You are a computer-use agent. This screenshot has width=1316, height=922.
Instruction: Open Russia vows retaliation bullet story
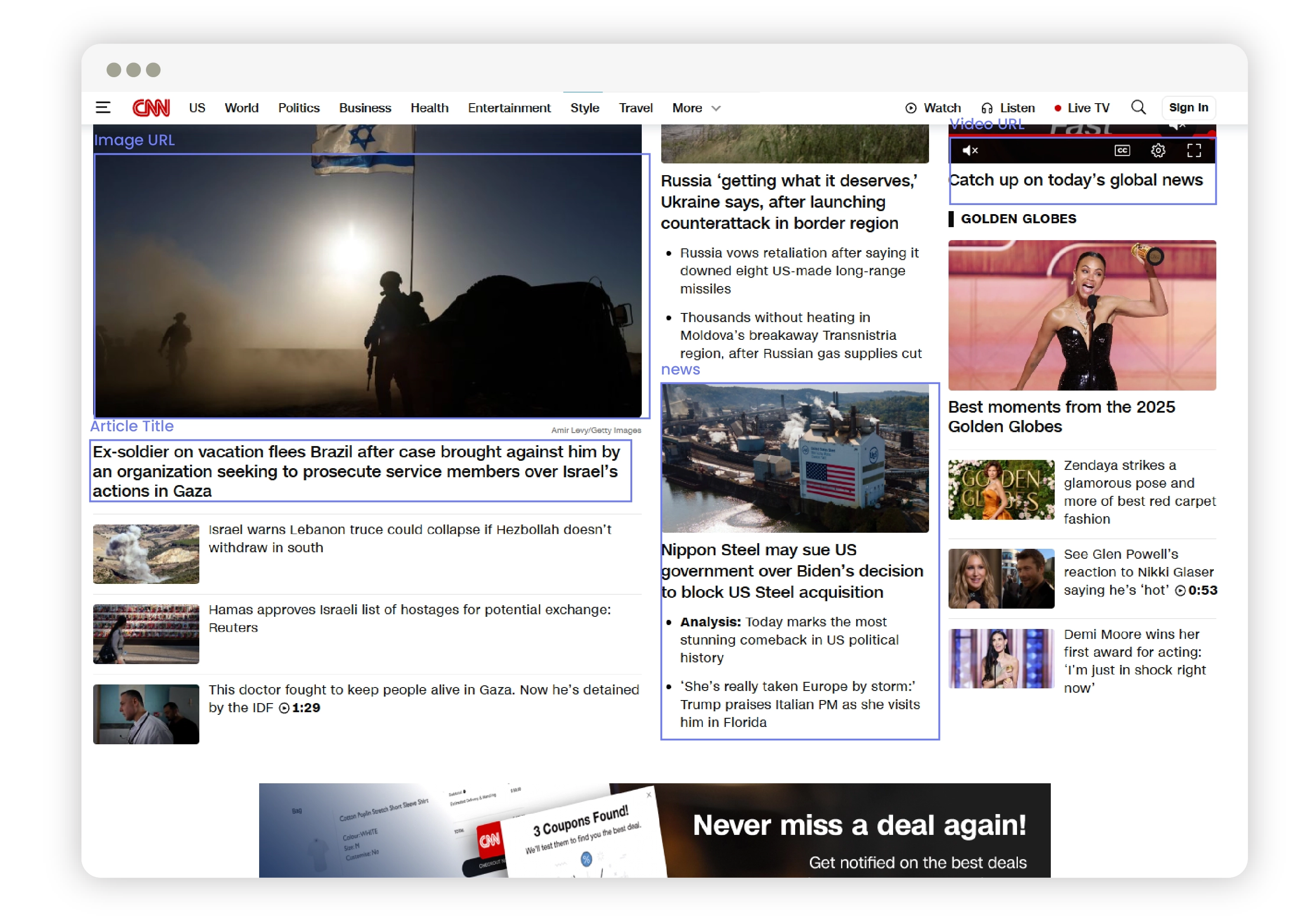coord(799,270)
